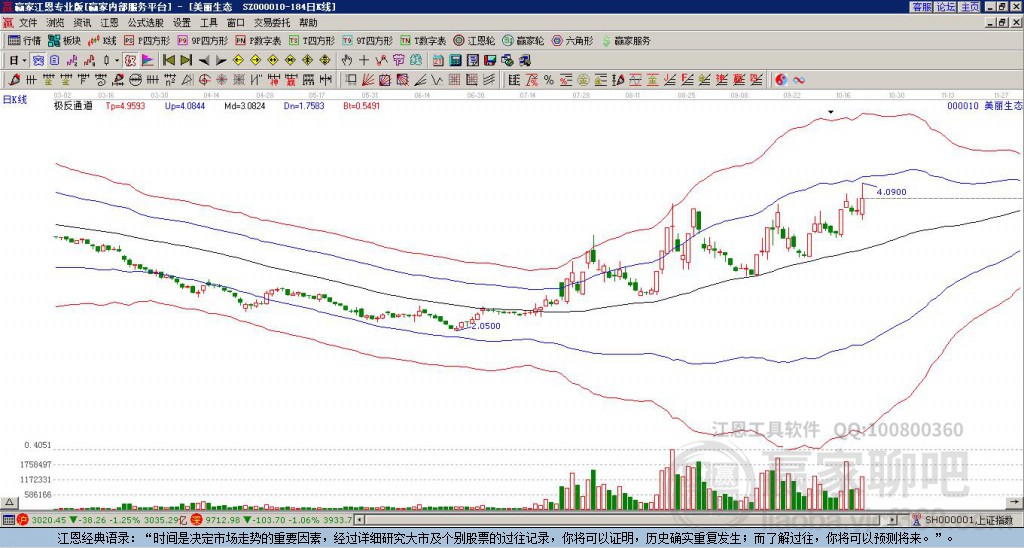Click the yin-yang symbol icon

pyautogui.click(x=781, y=80)
